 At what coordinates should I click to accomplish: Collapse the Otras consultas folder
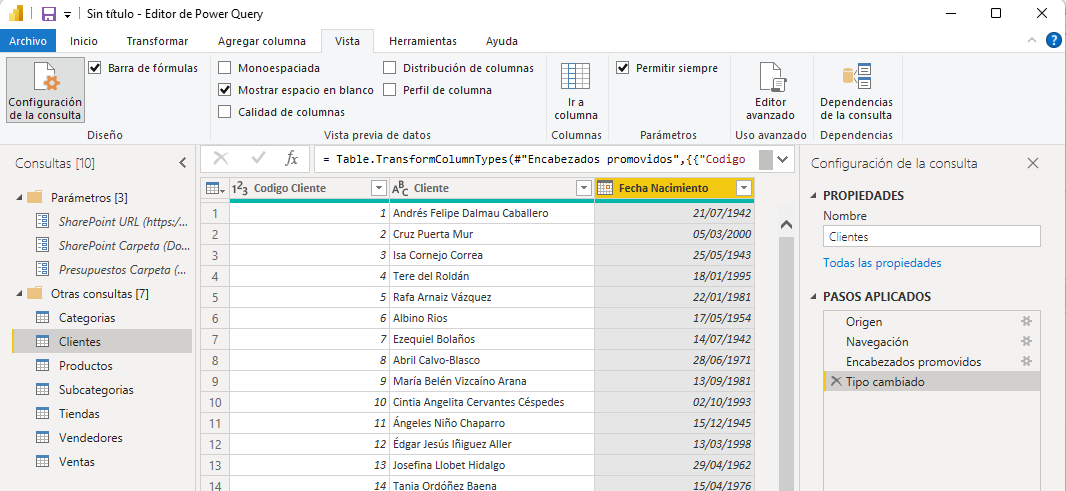click(18, 294)
